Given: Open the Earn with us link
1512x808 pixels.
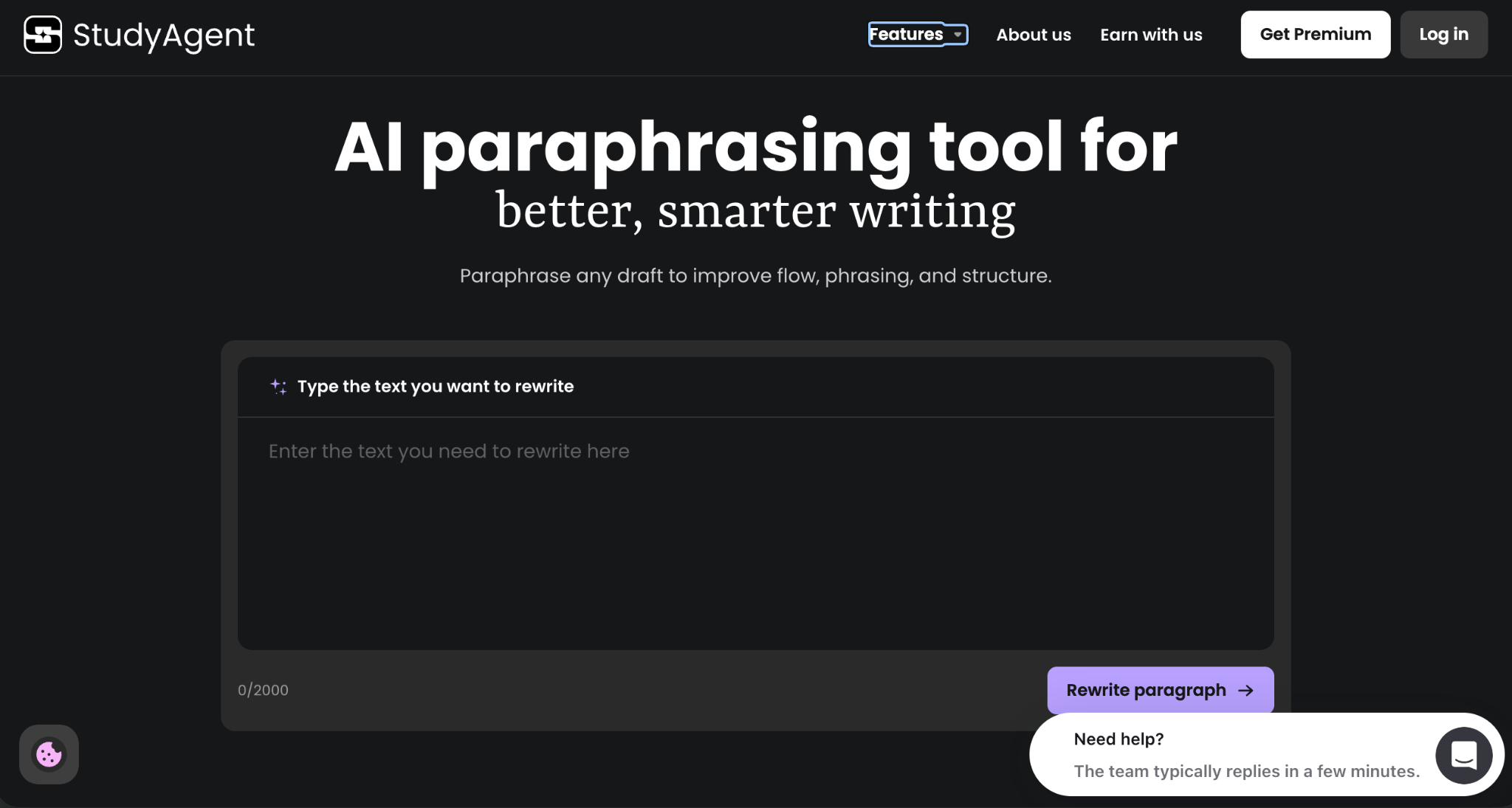Looking at the screenshot, I should tap(1150, 35).
